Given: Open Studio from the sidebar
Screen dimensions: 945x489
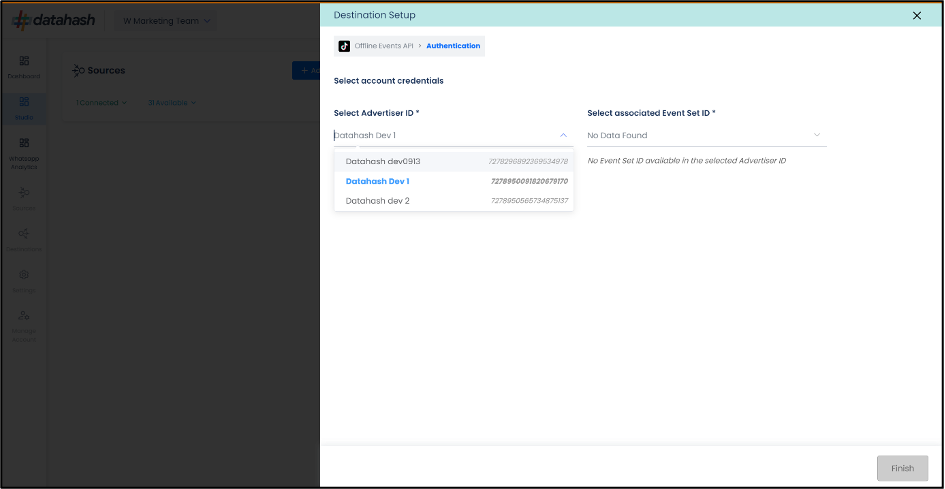Looking at the screenshot, I should tap(24, 108).
